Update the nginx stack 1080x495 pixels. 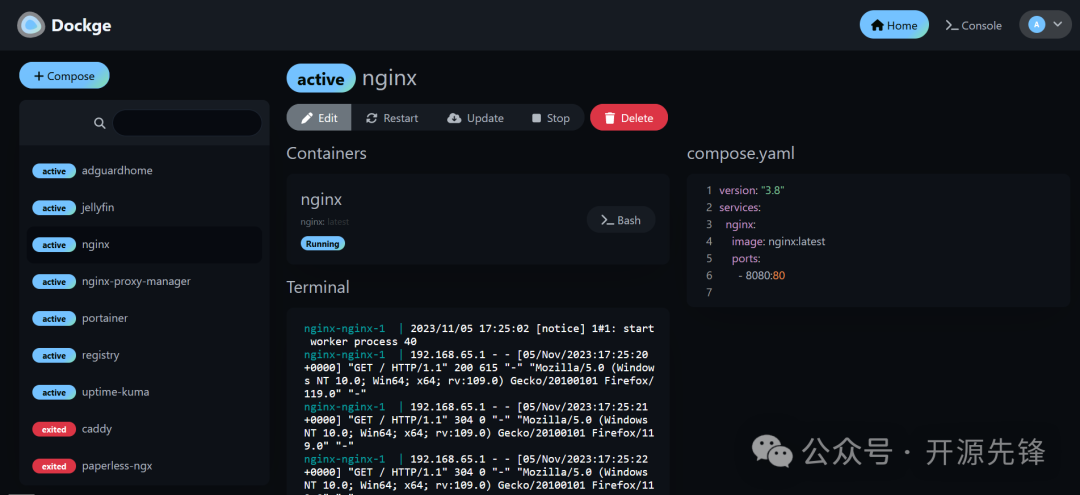(475, 118)
